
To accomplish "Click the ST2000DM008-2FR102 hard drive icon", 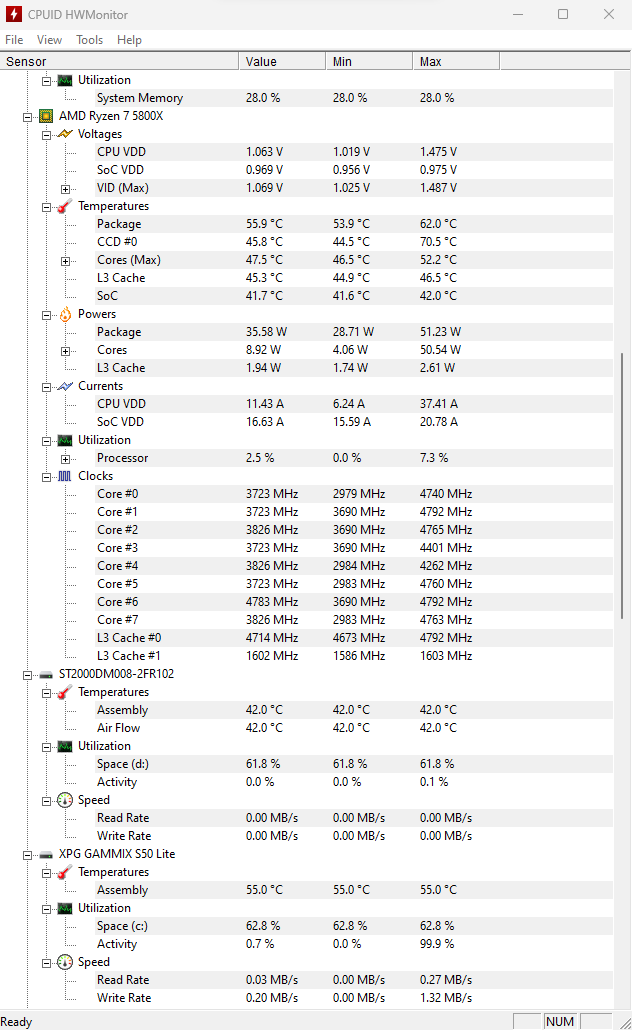I will [46, 675].
